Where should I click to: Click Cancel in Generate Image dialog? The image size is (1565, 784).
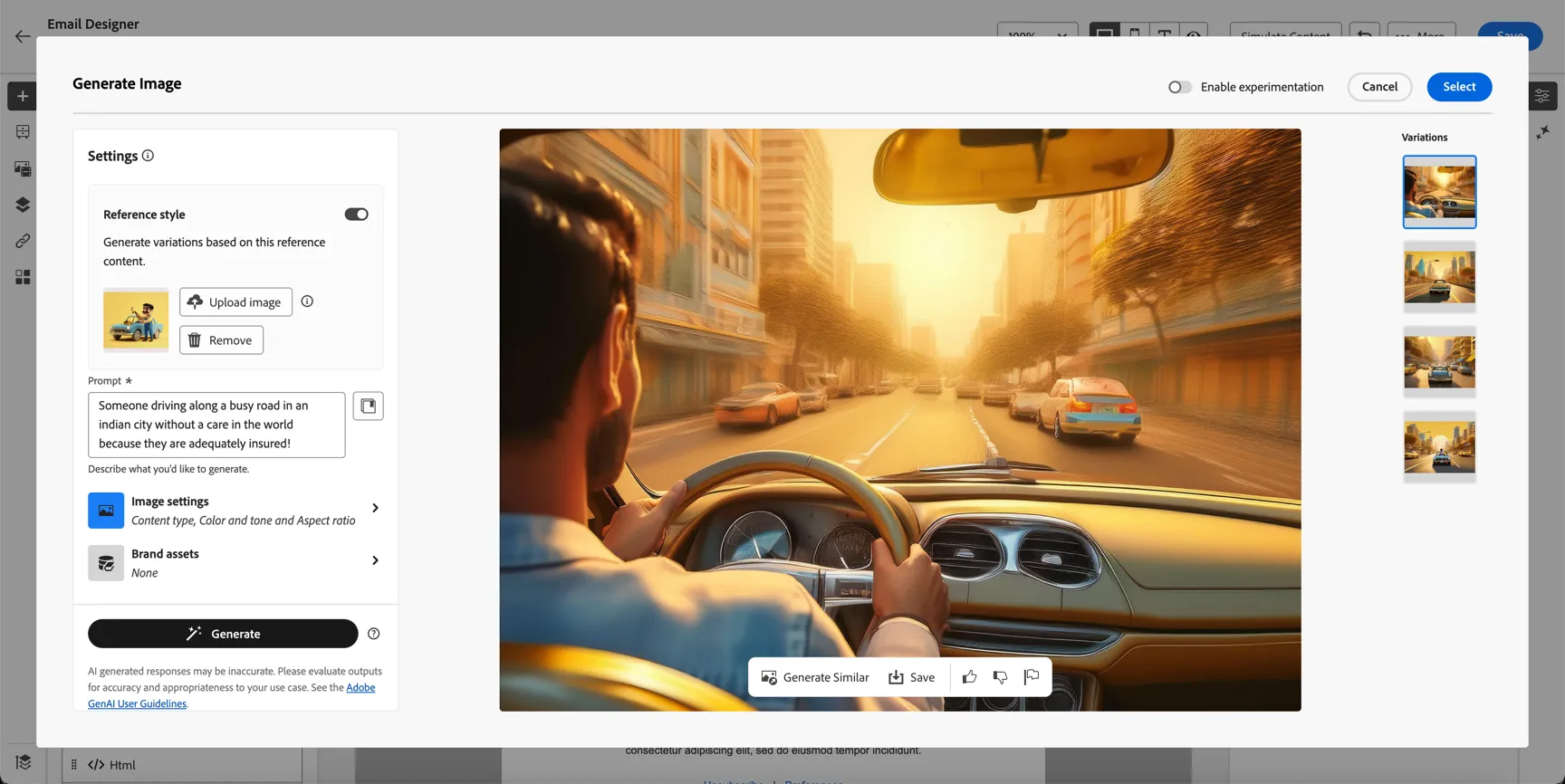point(1379,87)
